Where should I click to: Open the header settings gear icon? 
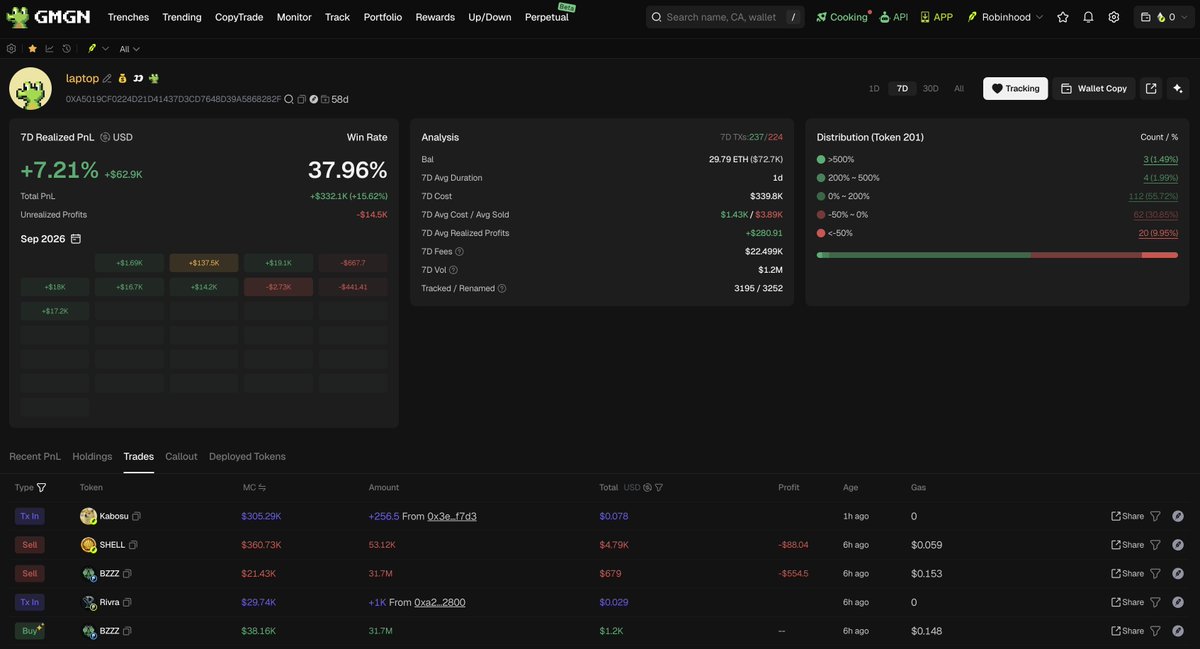click(x=1114, y=17)
